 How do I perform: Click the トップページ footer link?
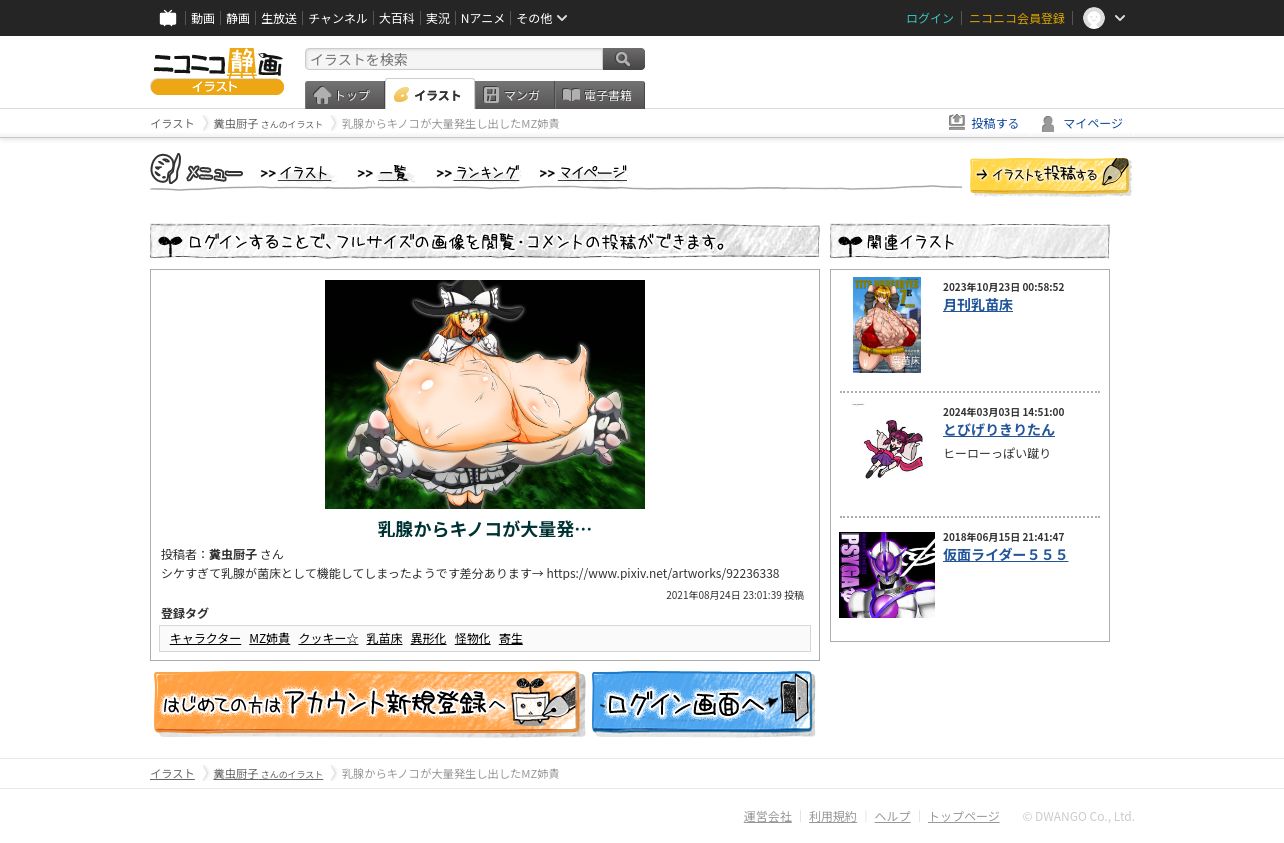[964, 816]
